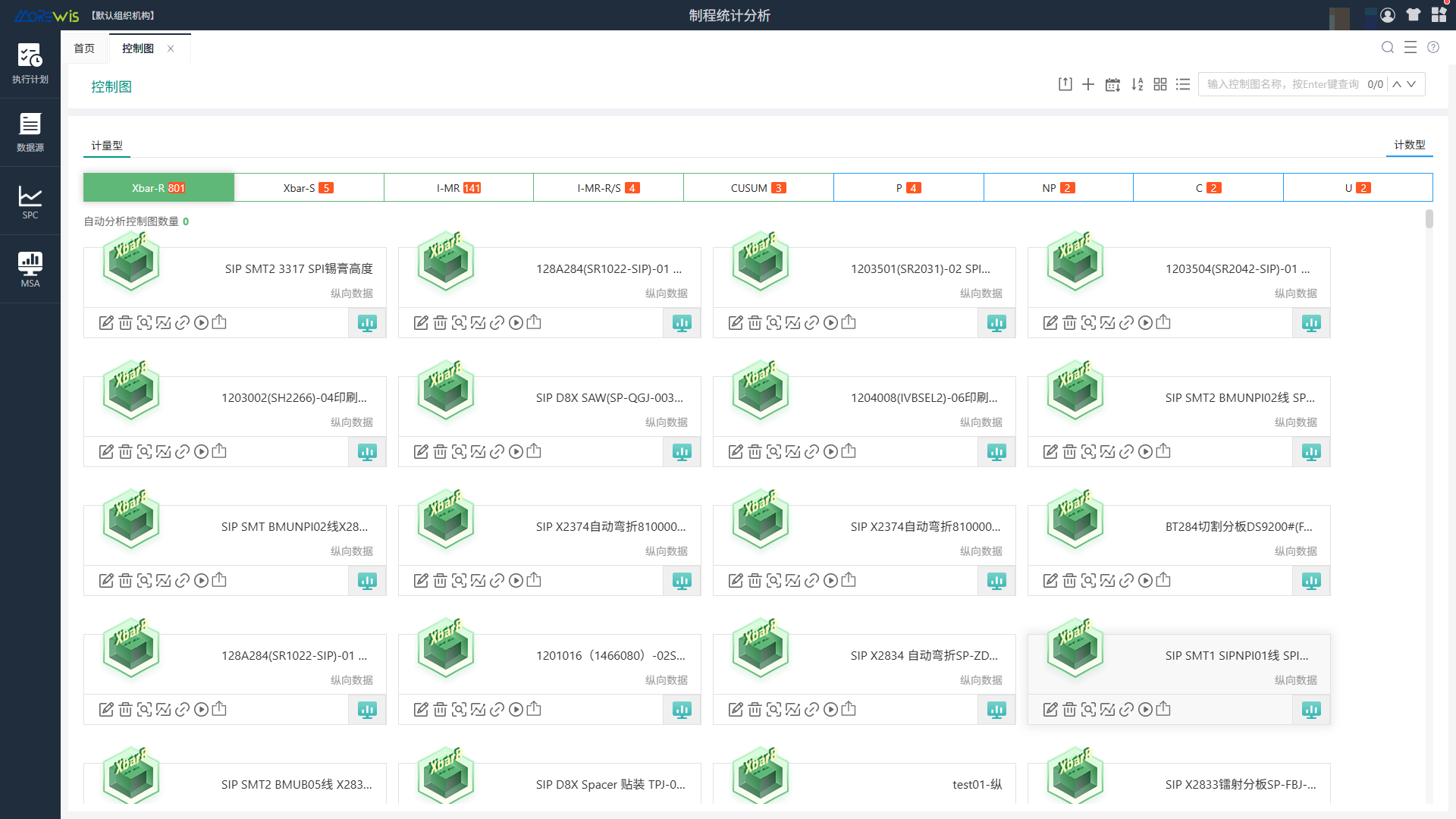Close the 控制图 tab
The width and height of the screenshot is (1456, 819).
171,49
